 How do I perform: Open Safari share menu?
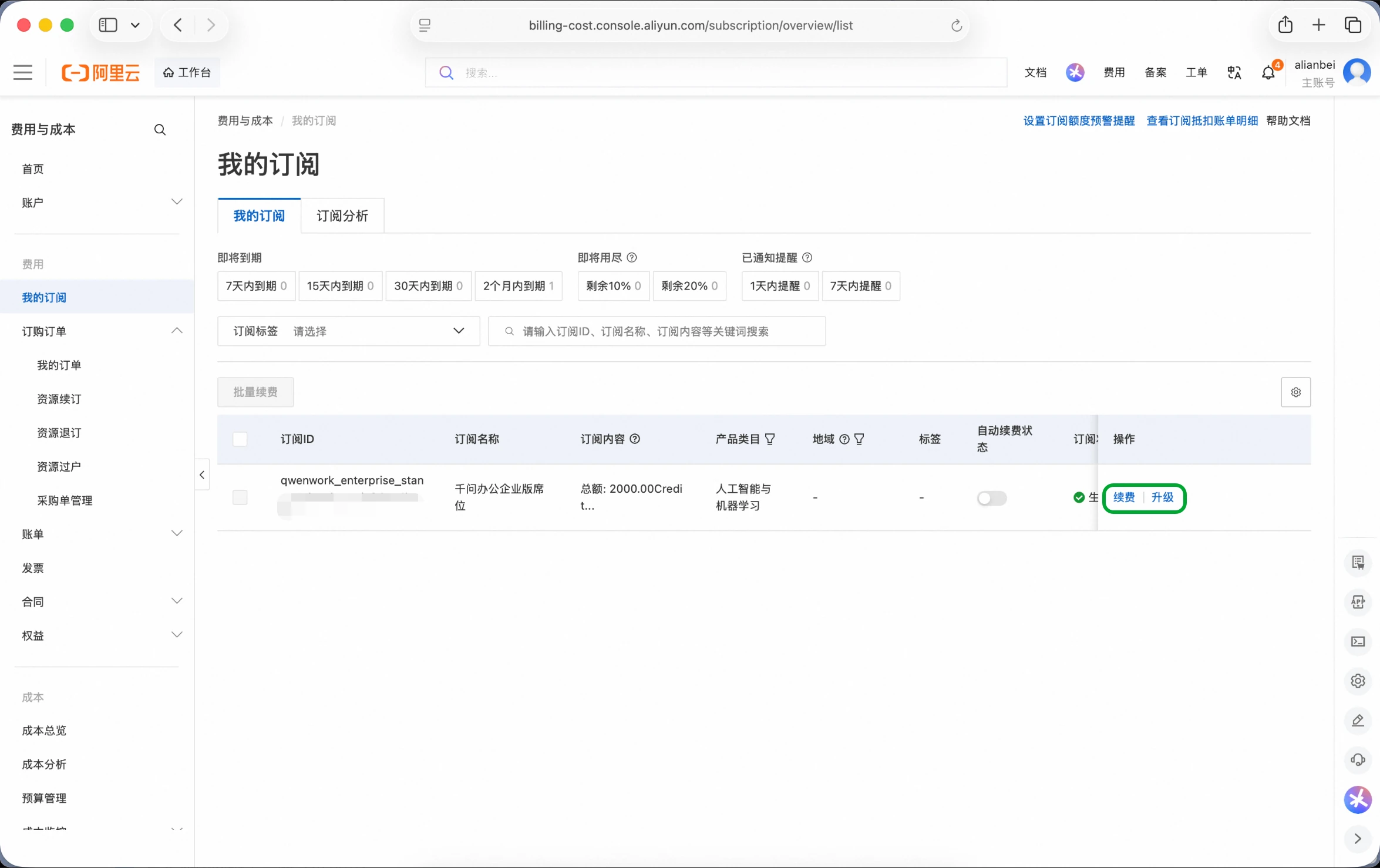1285,25
